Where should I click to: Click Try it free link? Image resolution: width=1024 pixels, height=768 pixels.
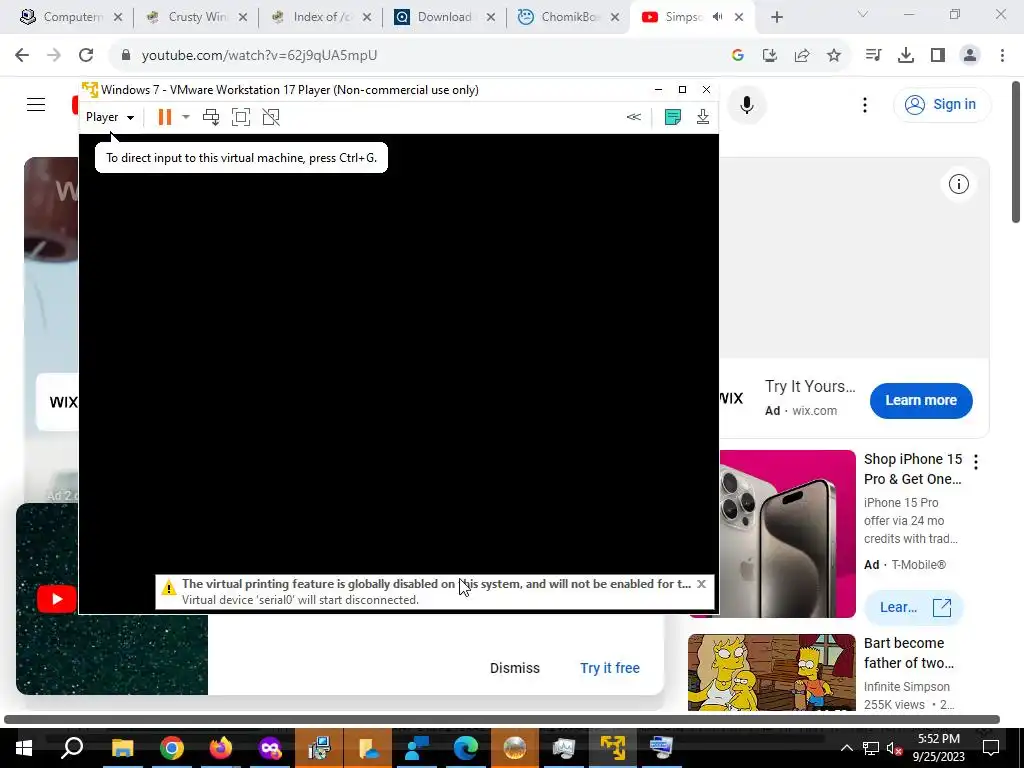(x=609, y=668)
